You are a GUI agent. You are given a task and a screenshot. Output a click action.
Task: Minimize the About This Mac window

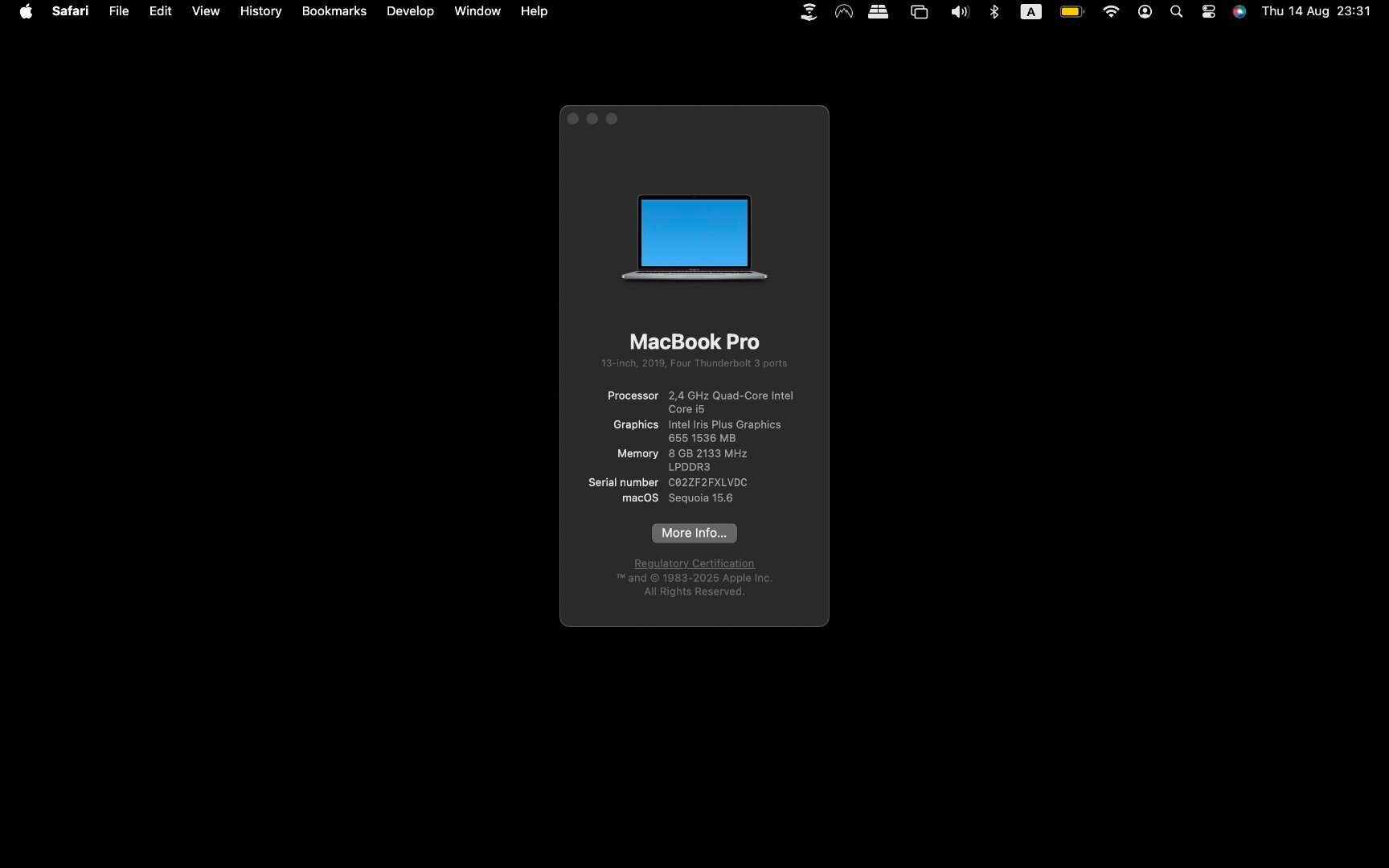[x=592, y=119]
